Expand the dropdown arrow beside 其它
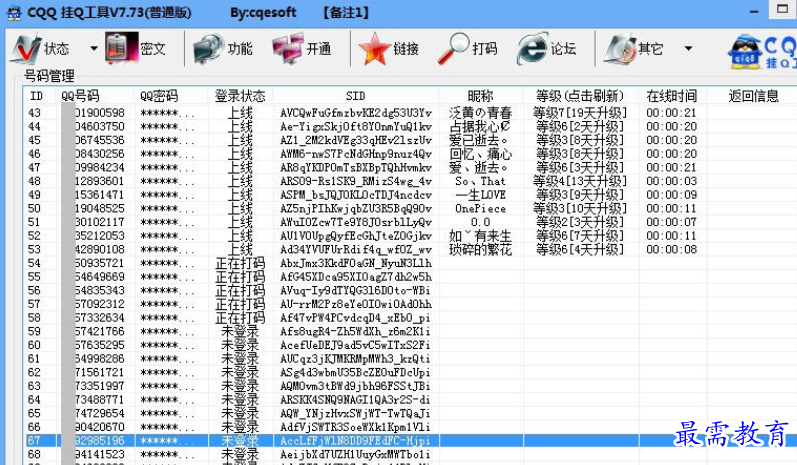 click(688, 49)
